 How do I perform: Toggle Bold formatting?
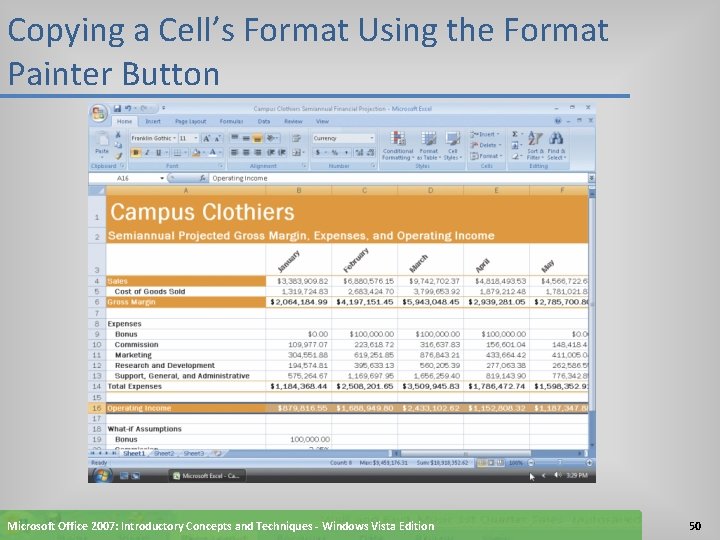135,152
